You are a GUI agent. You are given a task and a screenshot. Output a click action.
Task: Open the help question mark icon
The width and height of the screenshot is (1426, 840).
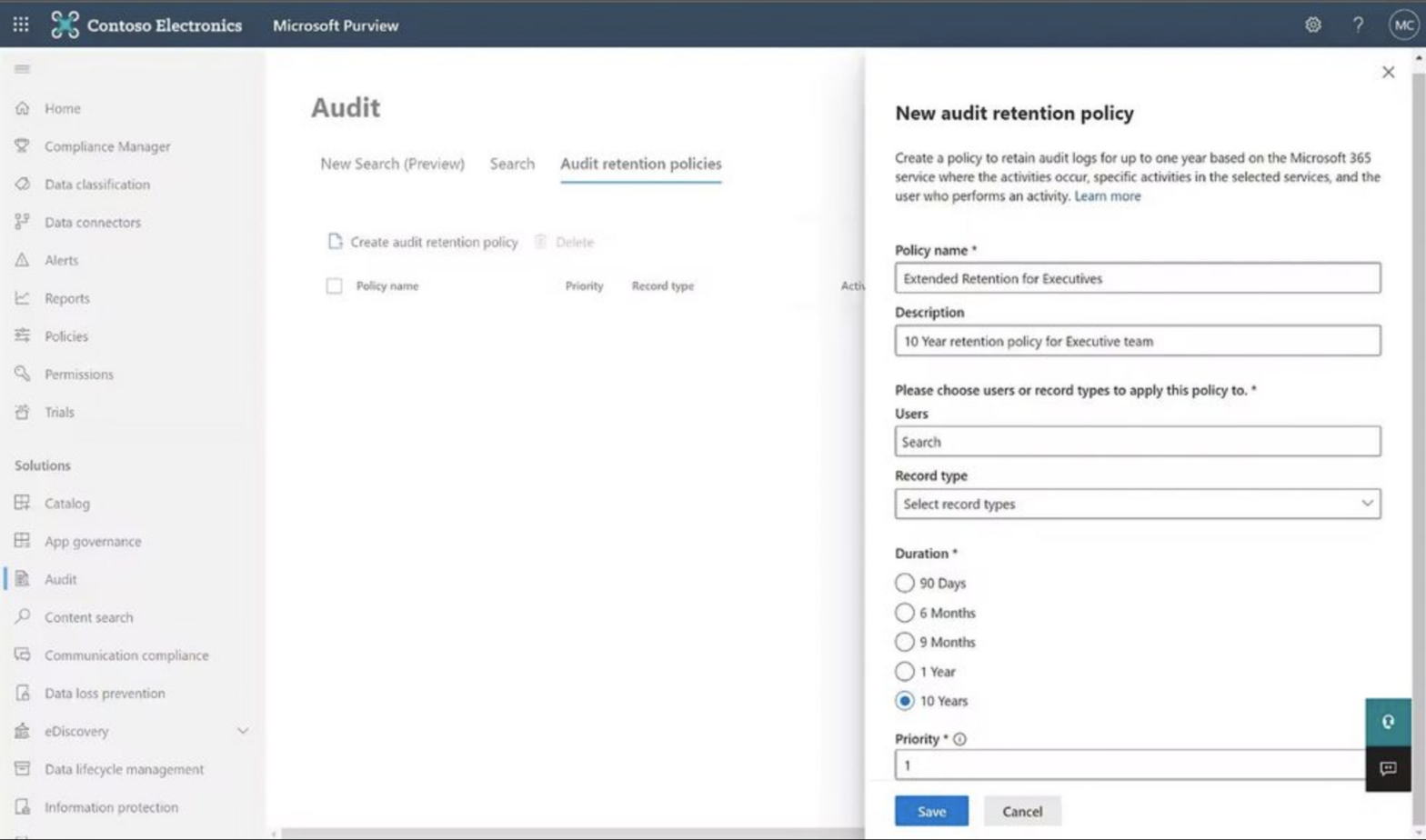pyautogui.click(x=1358, y=25)
